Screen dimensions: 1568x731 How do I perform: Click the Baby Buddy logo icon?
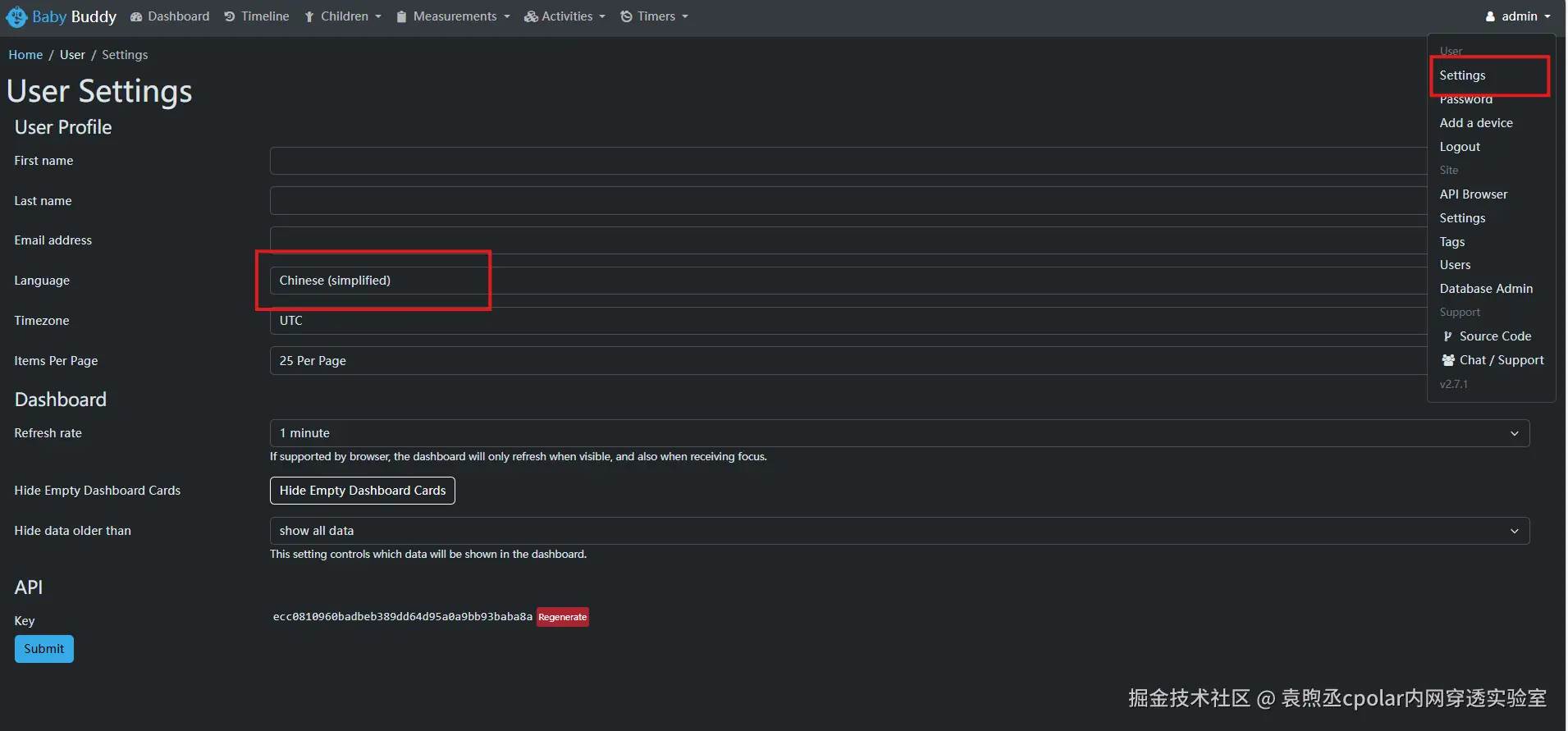click(16, 16)
